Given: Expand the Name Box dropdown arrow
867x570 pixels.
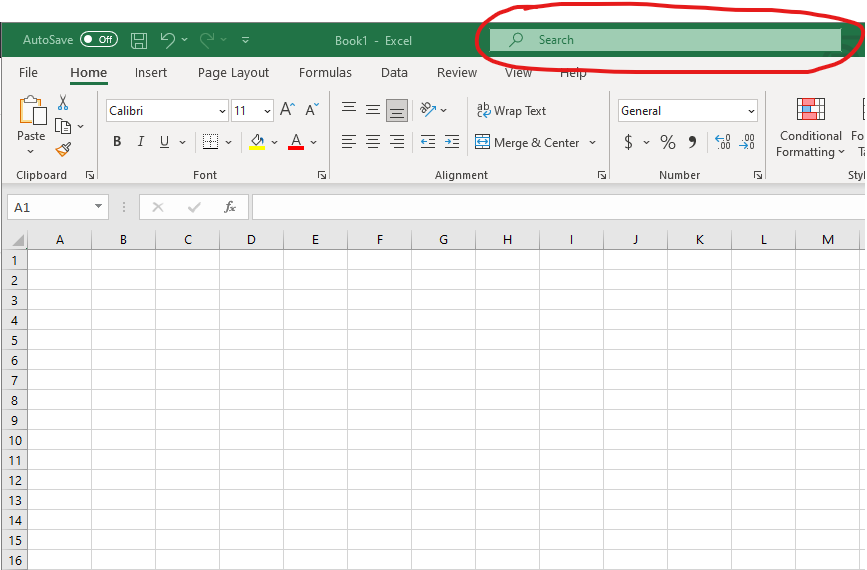Looking at the screenshot, I should pyautogui.click(x=98, y=206).
